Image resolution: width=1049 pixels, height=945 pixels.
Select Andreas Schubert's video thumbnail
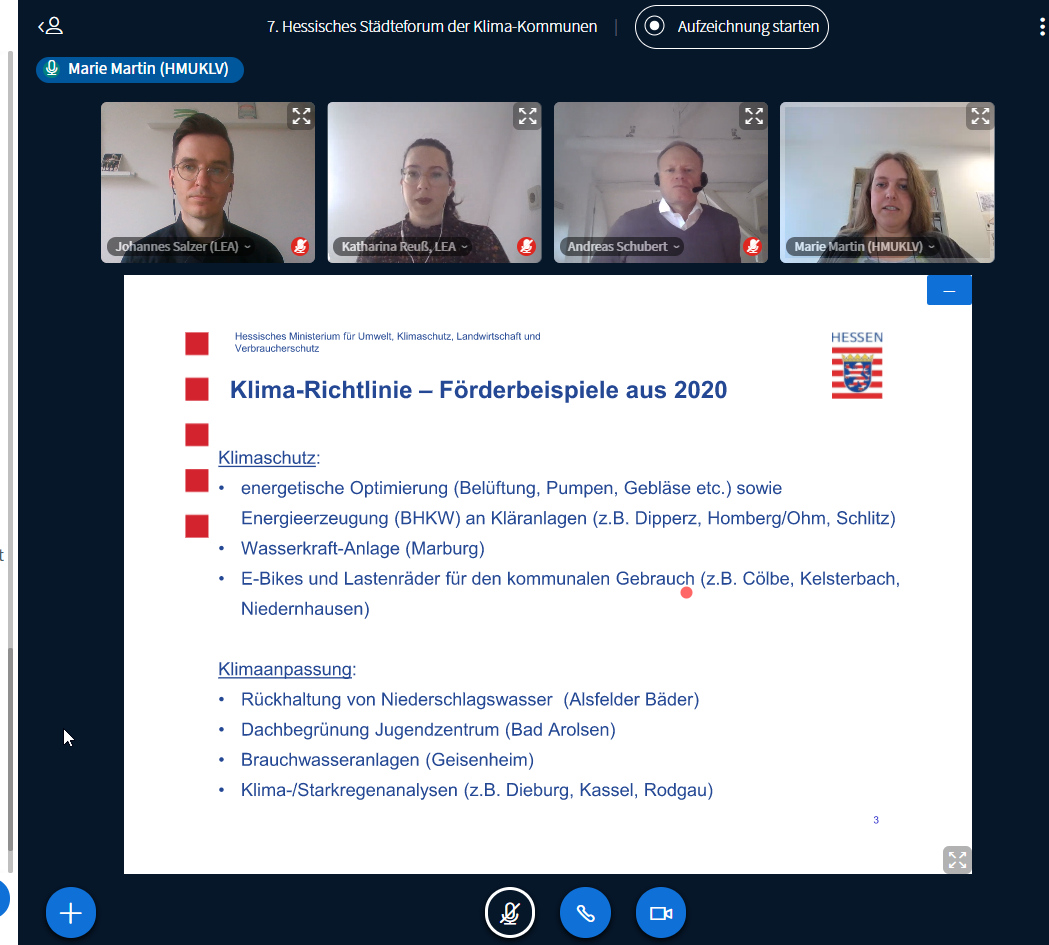660,182
